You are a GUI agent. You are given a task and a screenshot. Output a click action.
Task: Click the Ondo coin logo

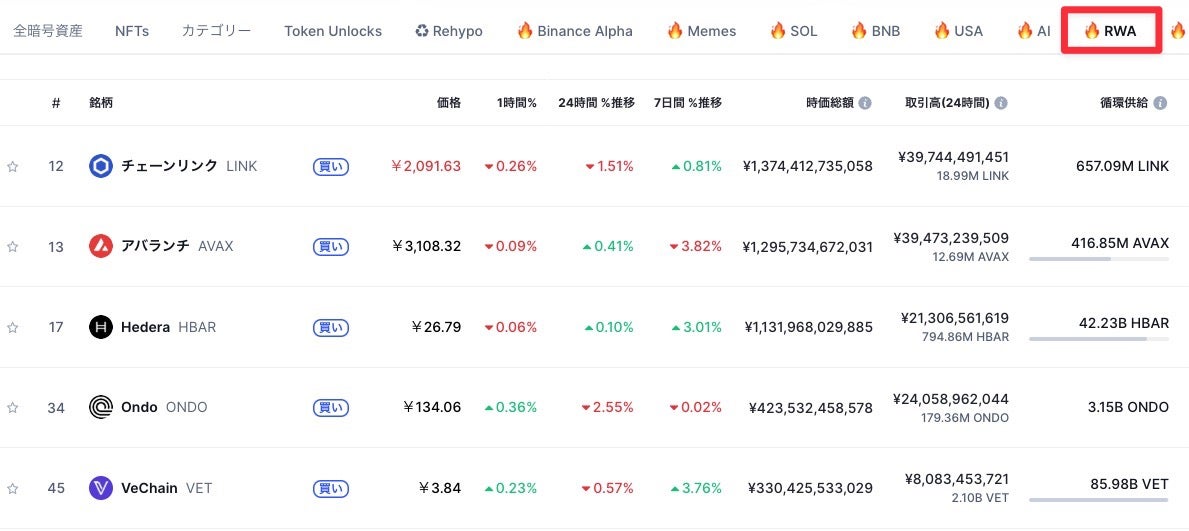tap(101, 407)
